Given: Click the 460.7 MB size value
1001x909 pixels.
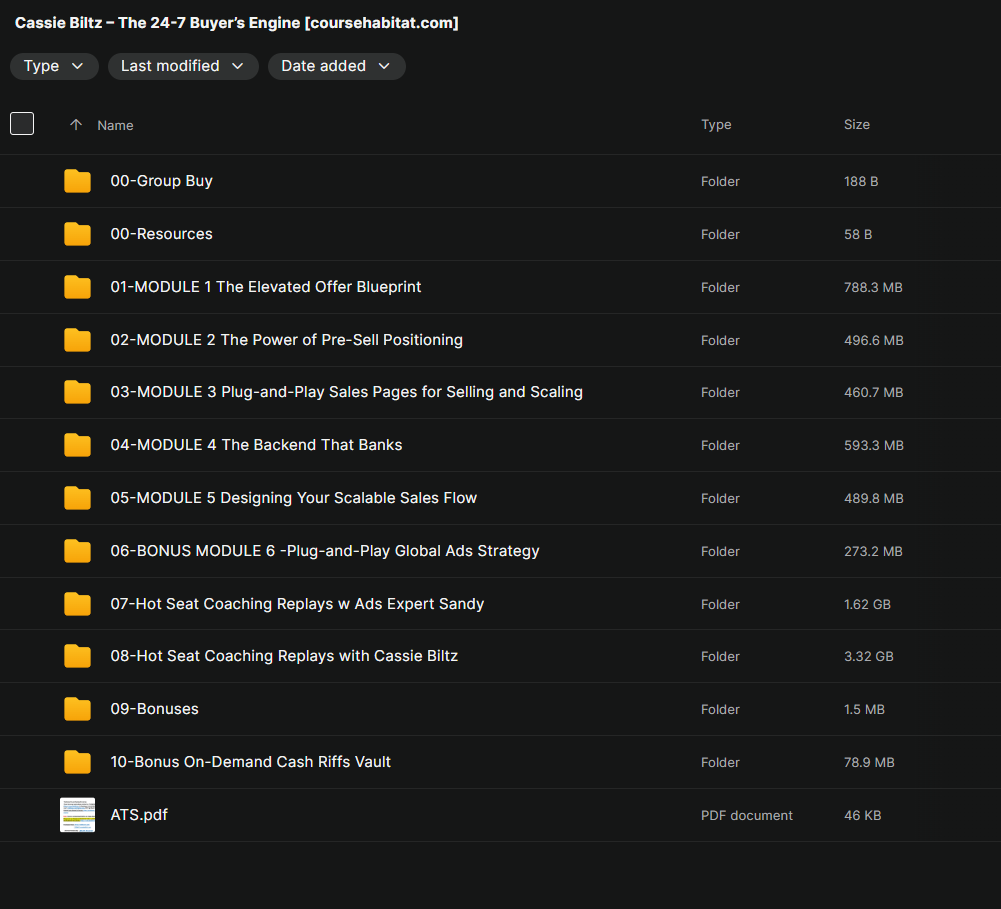Looking at the screenshot, I should (x=874, y=392).
